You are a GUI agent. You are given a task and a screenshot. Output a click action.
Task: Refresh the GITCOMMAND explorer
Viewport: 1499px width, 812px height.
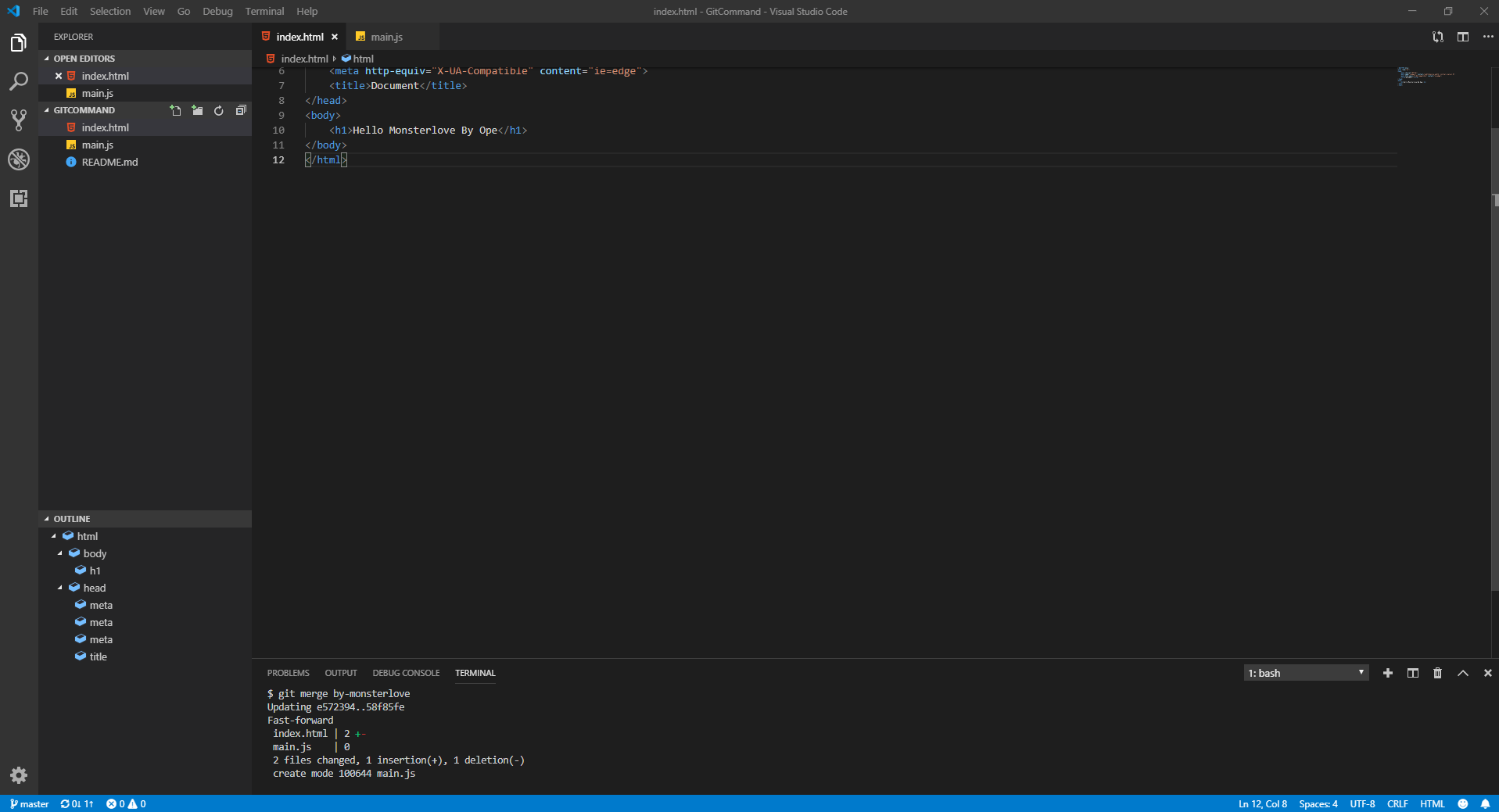point(219,110)
